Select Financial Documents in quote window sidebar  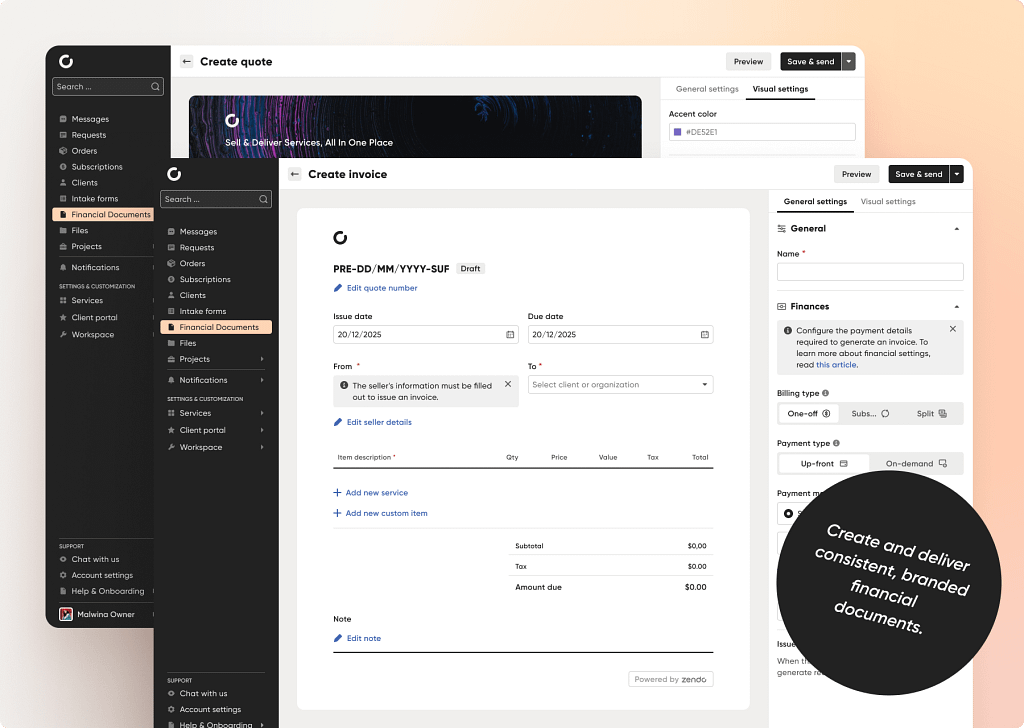click(103, 215)
